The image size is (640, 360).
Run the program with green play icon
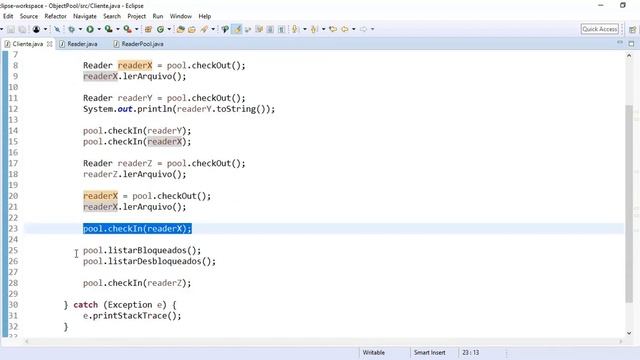[90, 29]
